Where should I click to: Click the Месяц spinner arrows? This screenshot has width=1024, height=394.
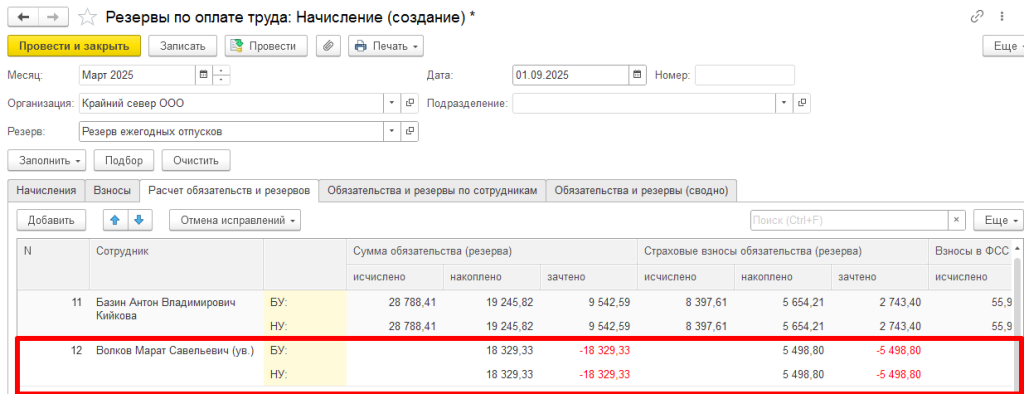[x=221, y=75]
